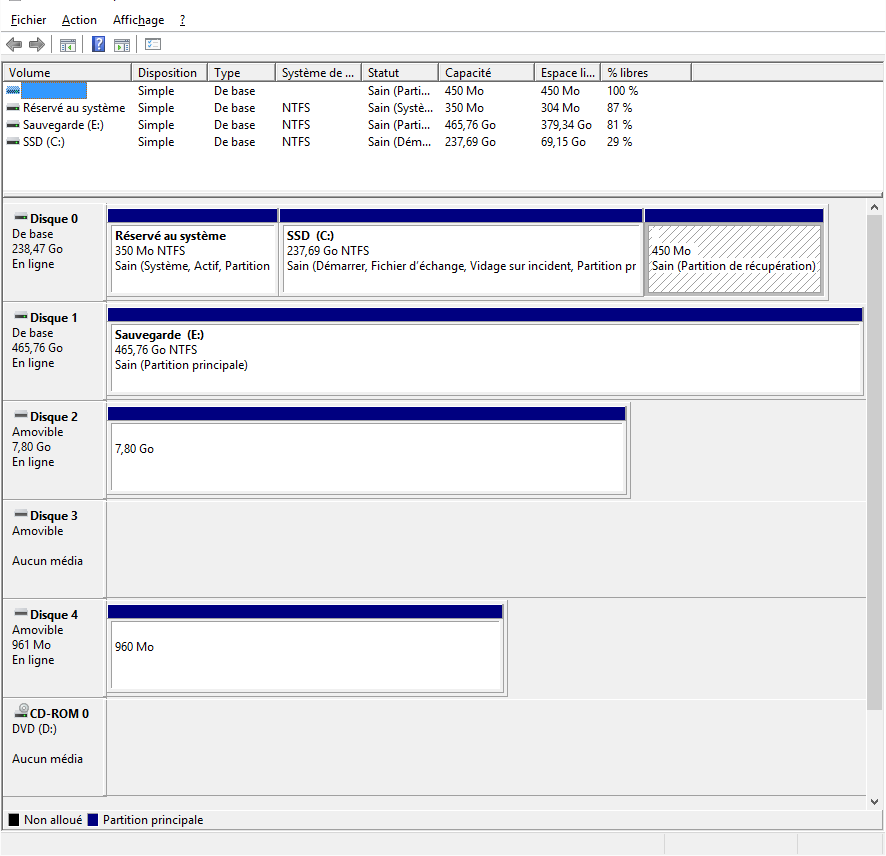This screenshot has width=886, height=856.
Task: Click the 87 % free cell
Action: click(x=619, y=108)
